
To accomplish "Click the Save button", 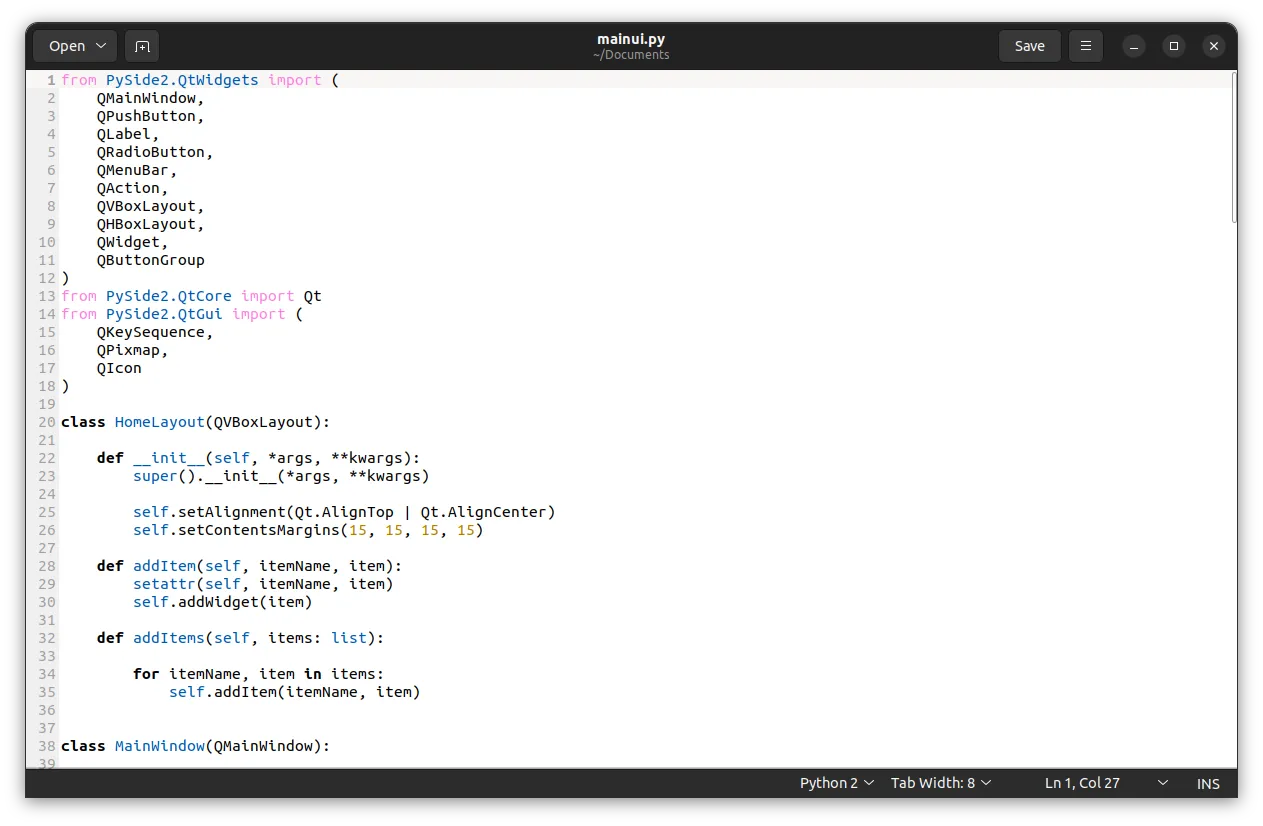I will (1029, 46).
